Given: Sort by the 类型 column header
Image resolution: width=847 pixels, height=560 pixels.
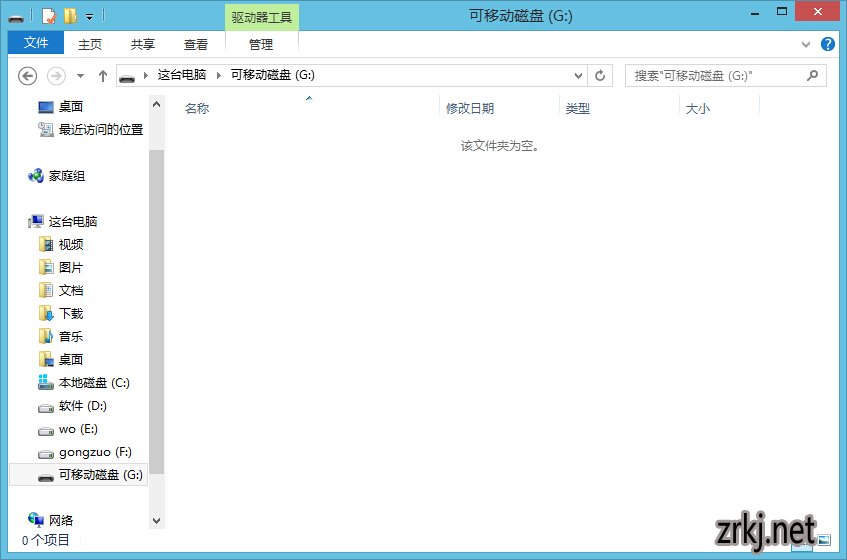Looking at the screenshot, I should point(577,109).
